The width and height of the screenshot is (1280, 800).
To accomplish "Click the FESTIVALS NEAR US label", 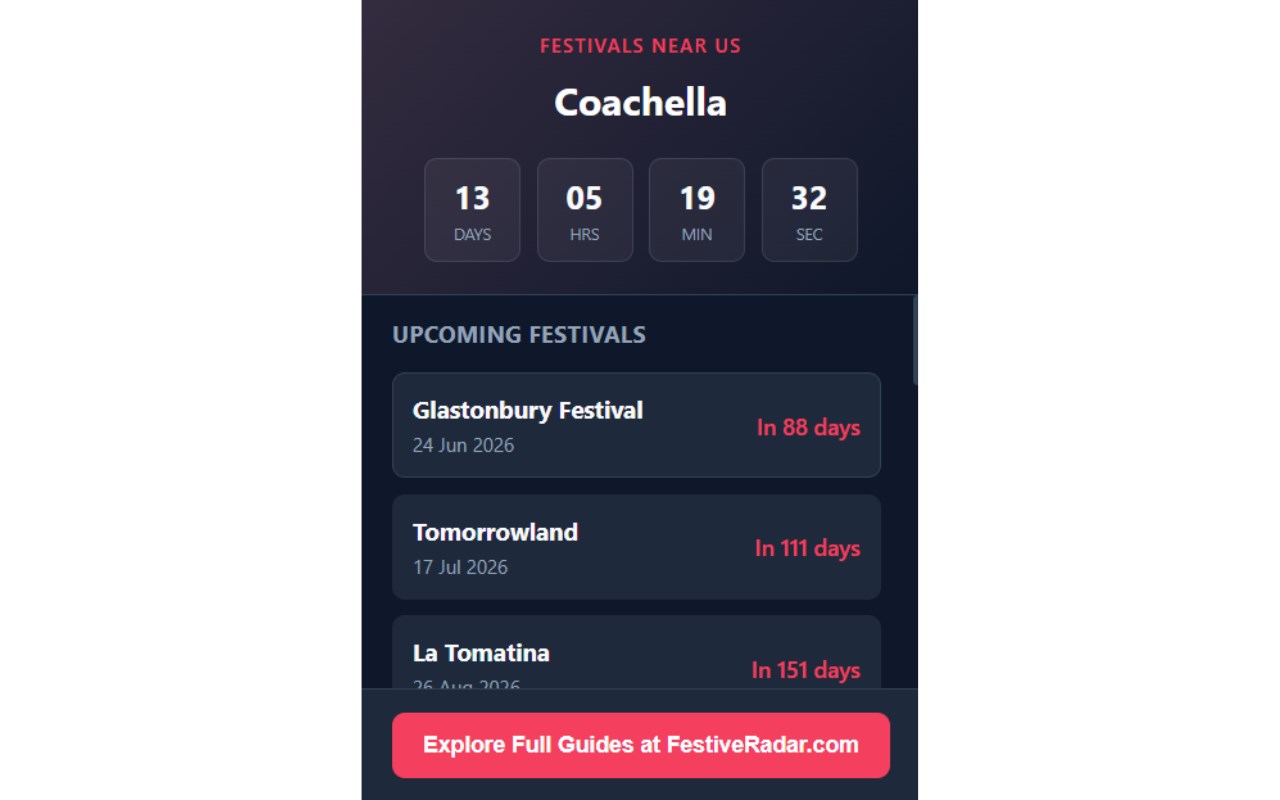I will coord(640,46).
